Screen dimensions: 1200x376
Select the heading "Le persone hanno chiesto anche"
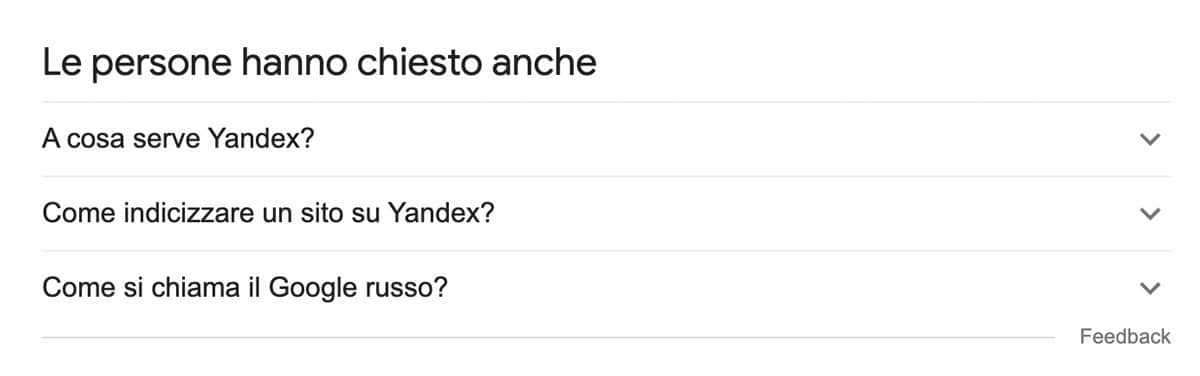[319, 63]
